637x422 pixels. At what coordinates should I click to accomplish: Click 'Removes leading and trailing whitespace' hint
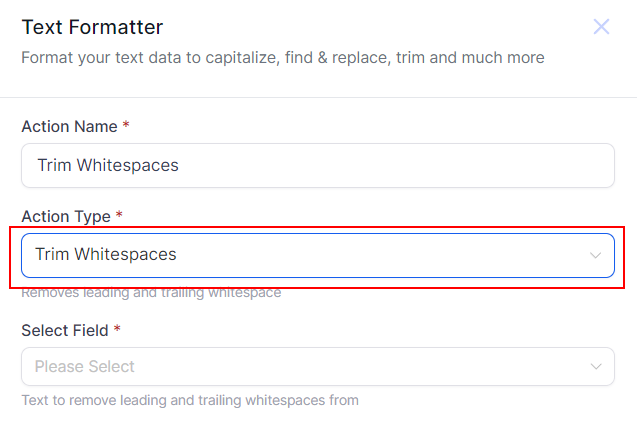151,294
